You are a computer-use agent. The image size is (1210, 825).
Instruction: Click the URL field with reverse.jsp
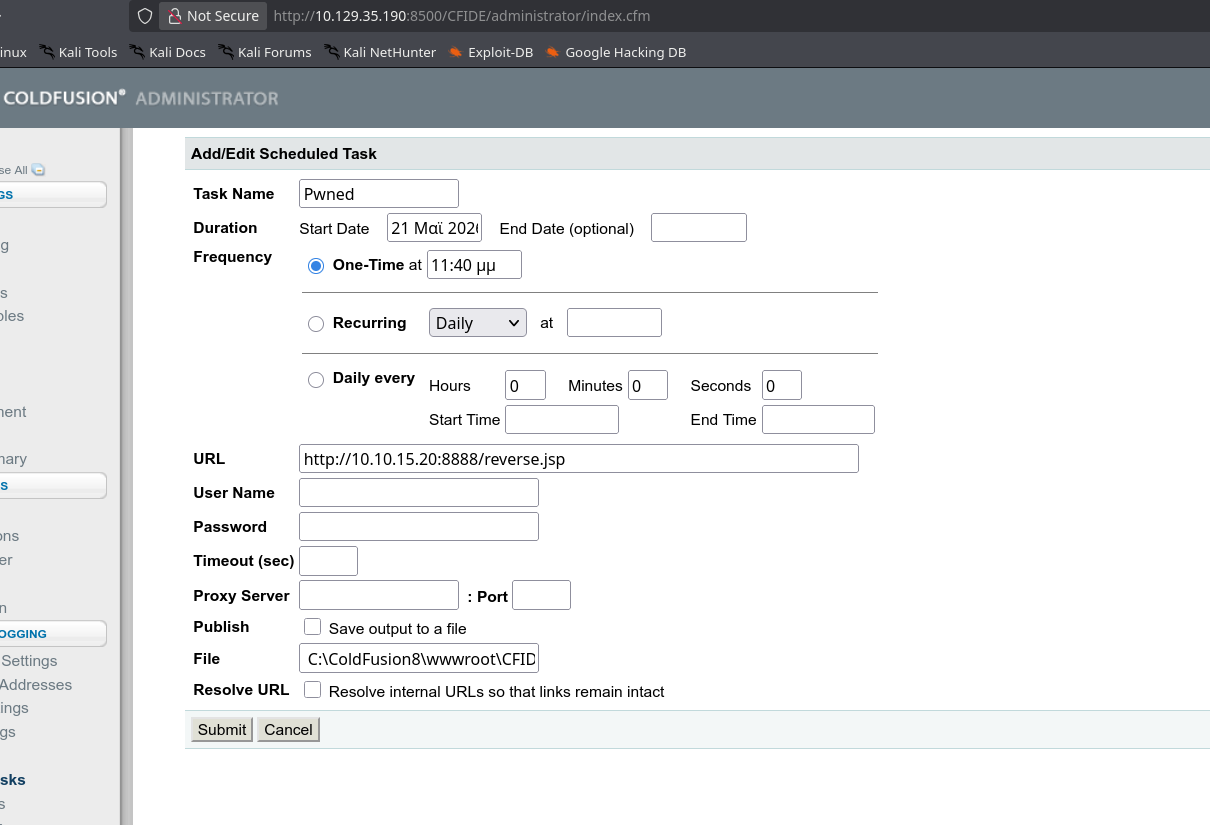[579, 458]
